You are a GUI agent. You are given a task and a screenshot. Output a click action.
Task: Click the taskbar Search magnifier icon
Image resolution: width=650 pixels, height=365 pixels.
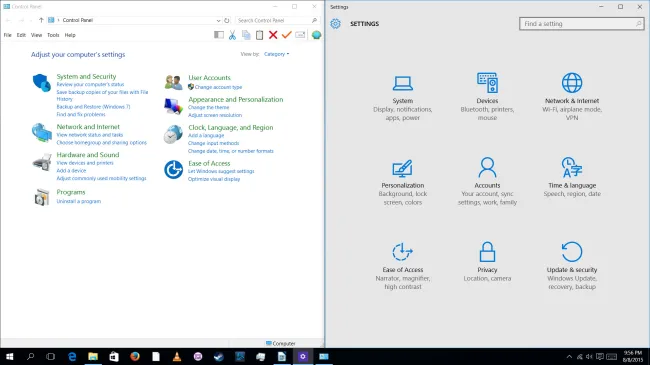point(30,357)
